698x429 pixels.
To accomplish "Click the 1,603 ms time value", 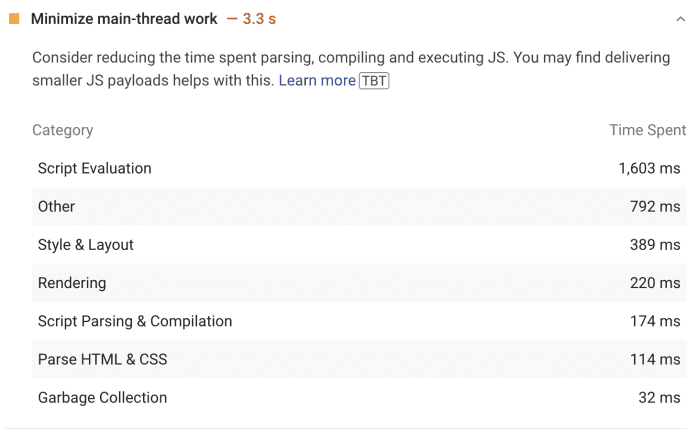I will [x=649, y=168].
